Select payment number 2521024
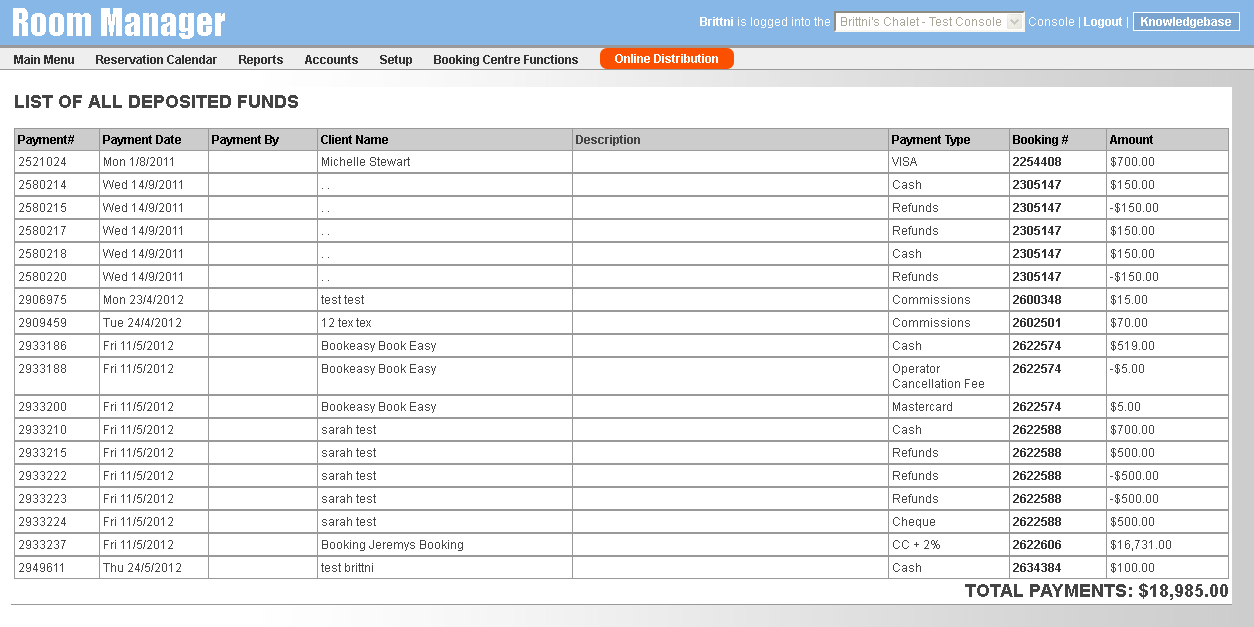The height and width of the screenshot is (627, 1254). pyautogui.click(x=43, y=162)
